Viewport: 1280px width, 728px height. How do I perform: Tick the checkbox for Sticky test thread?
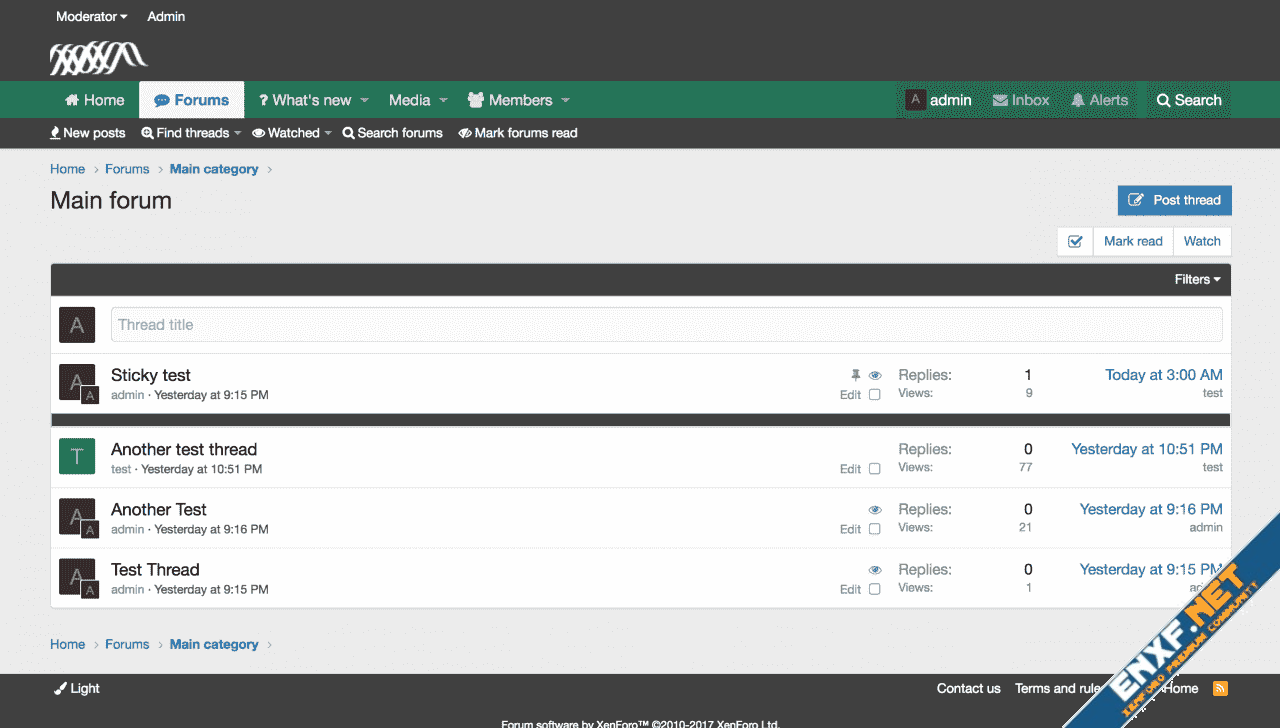875,395
